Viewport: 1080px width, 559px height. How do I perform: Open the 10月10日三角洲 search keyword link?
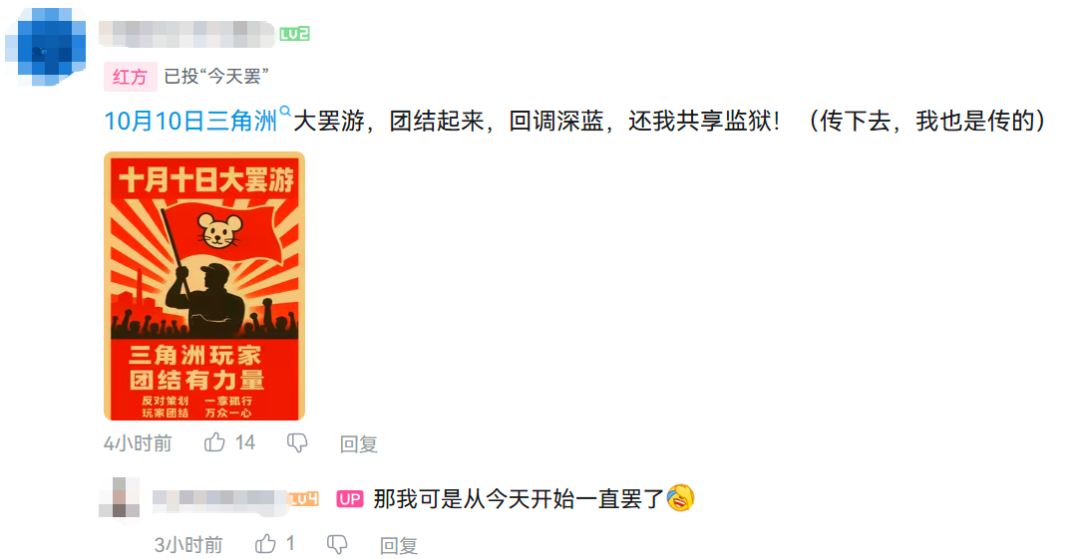[x=190, y=121]
